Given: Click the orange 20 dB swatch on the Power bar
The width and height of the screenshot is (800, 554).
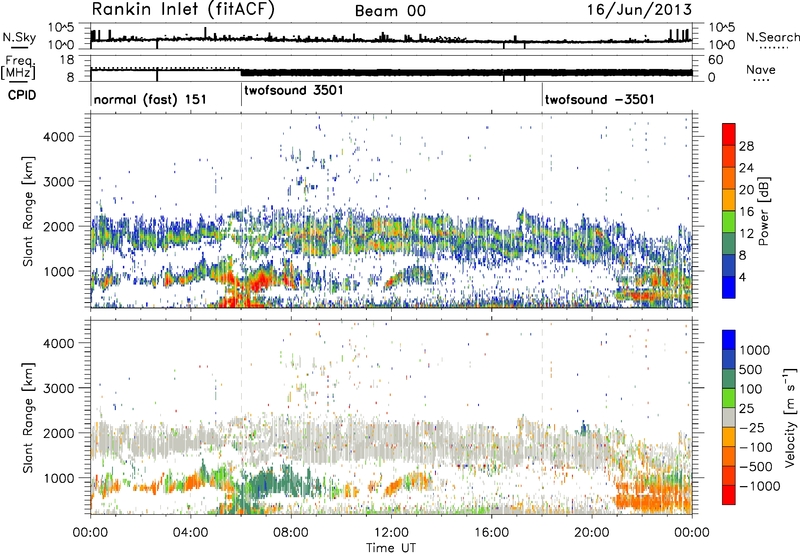Looking at the screenshot, I should pos(729,178).
